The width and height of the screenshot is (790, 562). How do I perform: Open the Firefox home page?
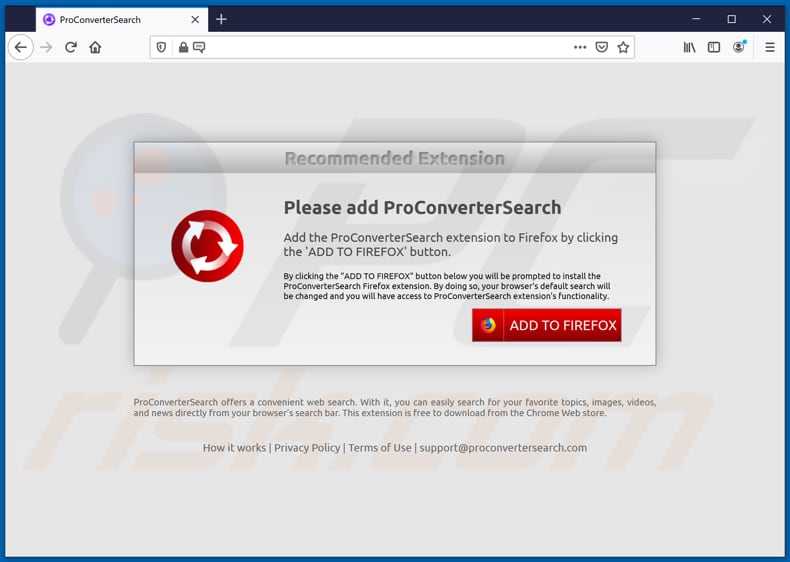point(95,47)
